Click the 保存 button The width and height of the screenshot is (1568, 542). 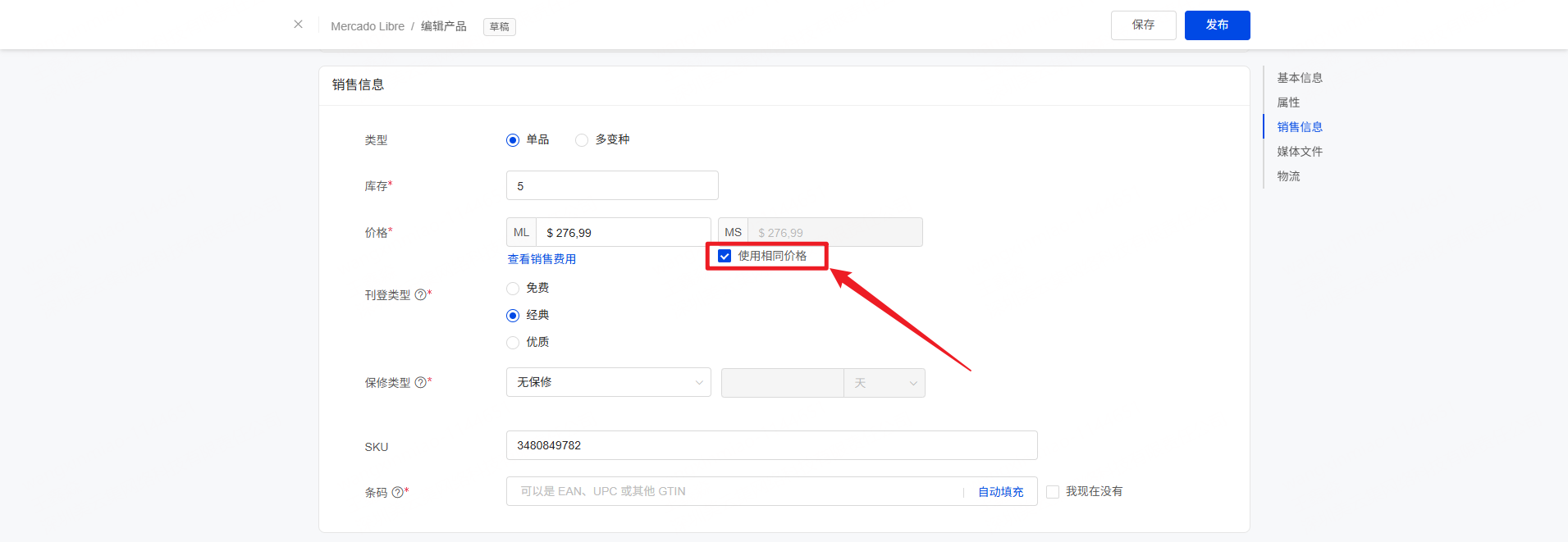tap(1143, 25)
